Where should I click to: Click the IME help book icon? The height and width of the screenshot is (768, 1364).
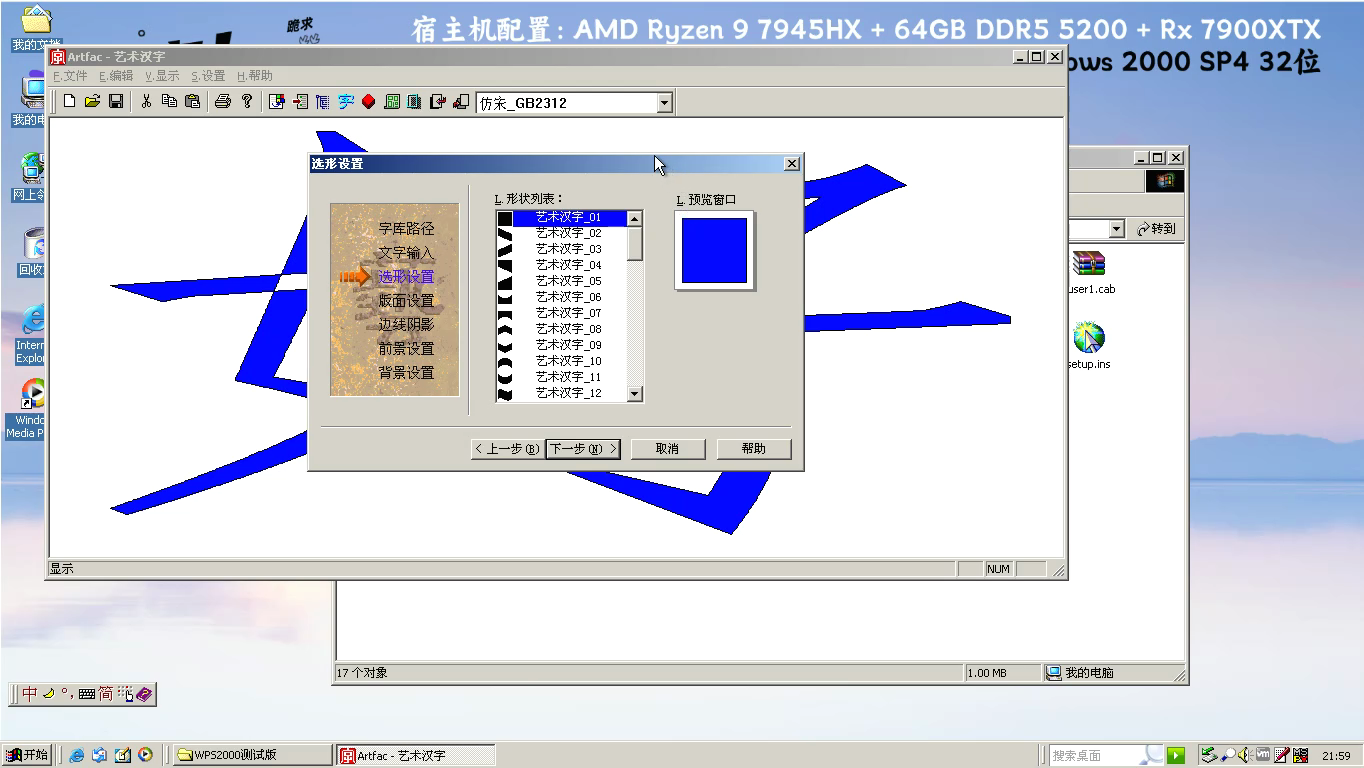pos(144,693)
